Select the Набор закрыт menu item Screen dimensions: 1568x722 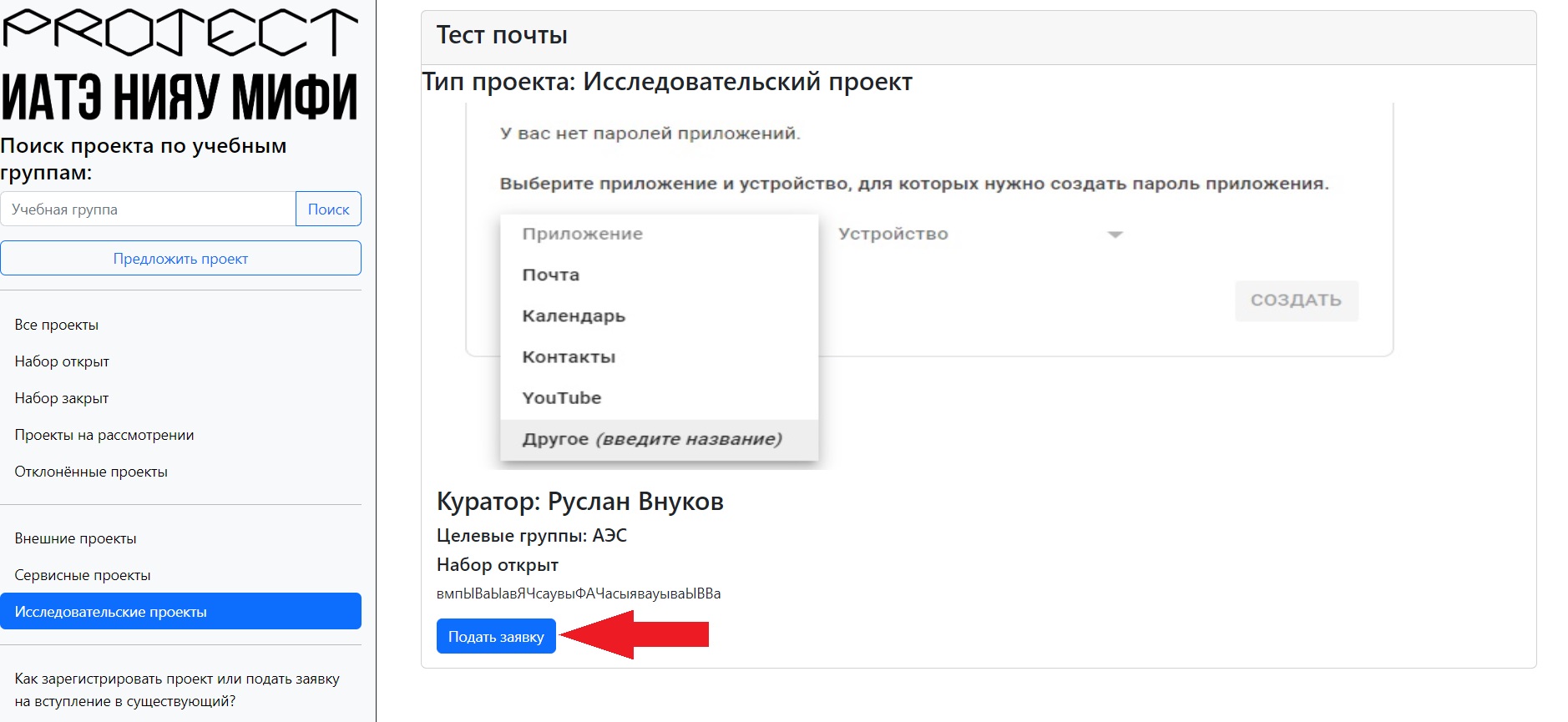tap(180, 398)
